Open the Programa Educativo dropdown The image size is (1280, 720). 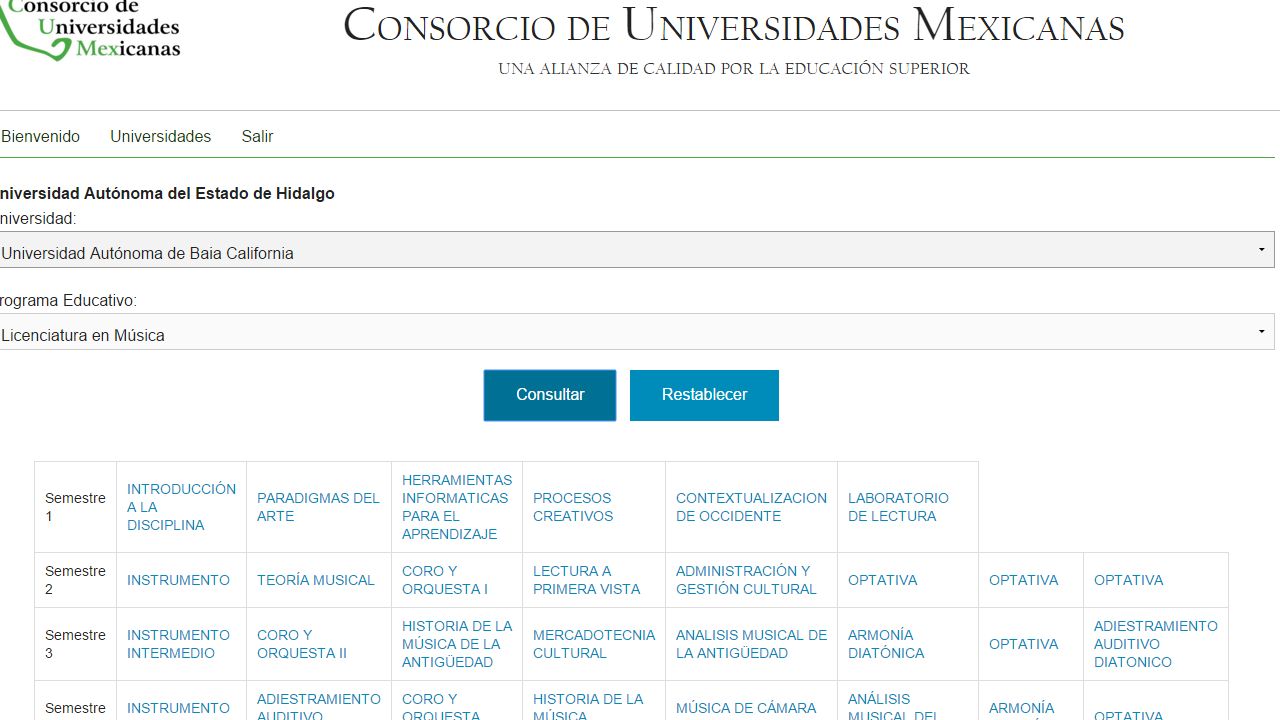pos(637,332)
